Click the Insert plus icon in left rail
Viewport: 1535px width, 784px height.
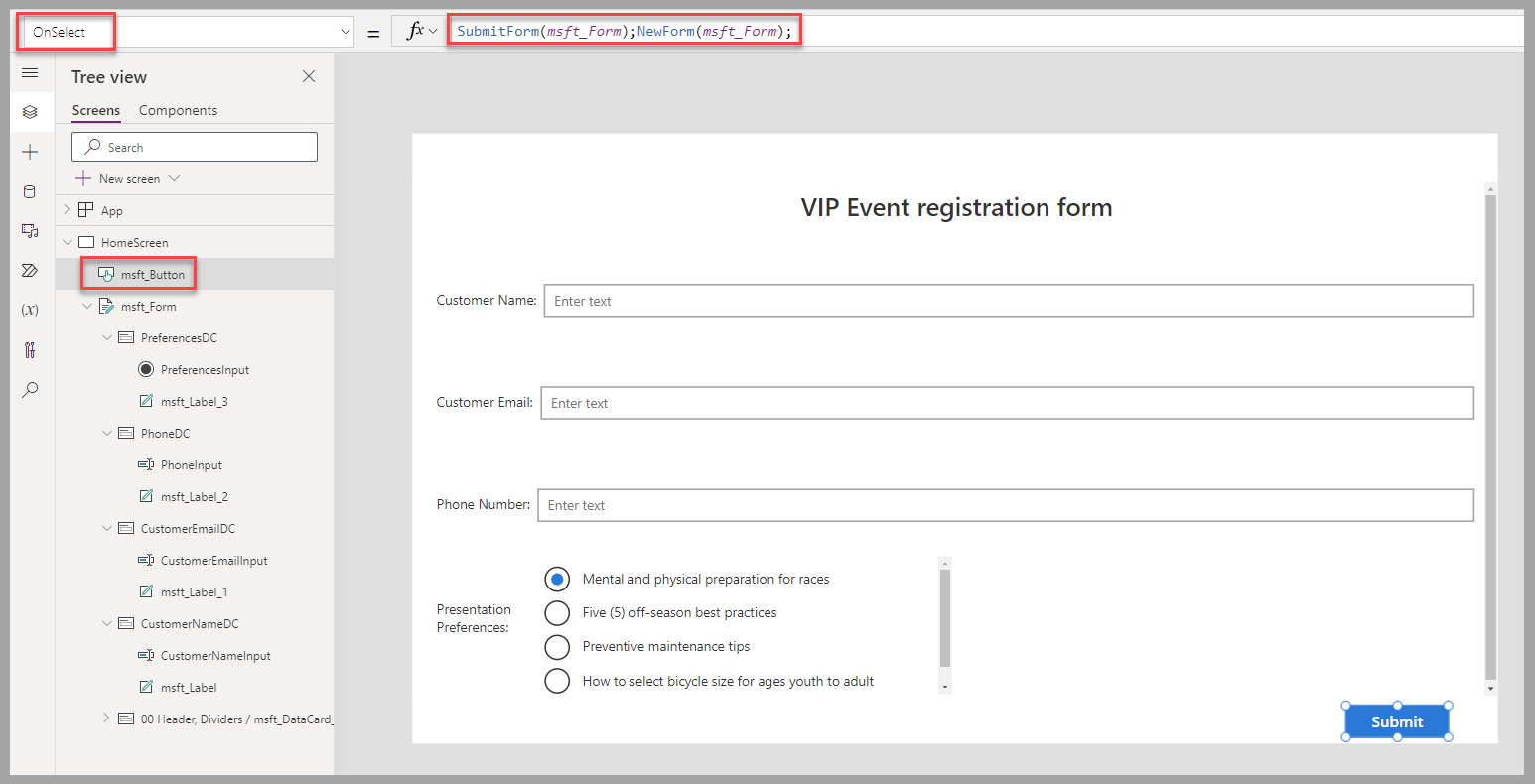tap(30, 152)
